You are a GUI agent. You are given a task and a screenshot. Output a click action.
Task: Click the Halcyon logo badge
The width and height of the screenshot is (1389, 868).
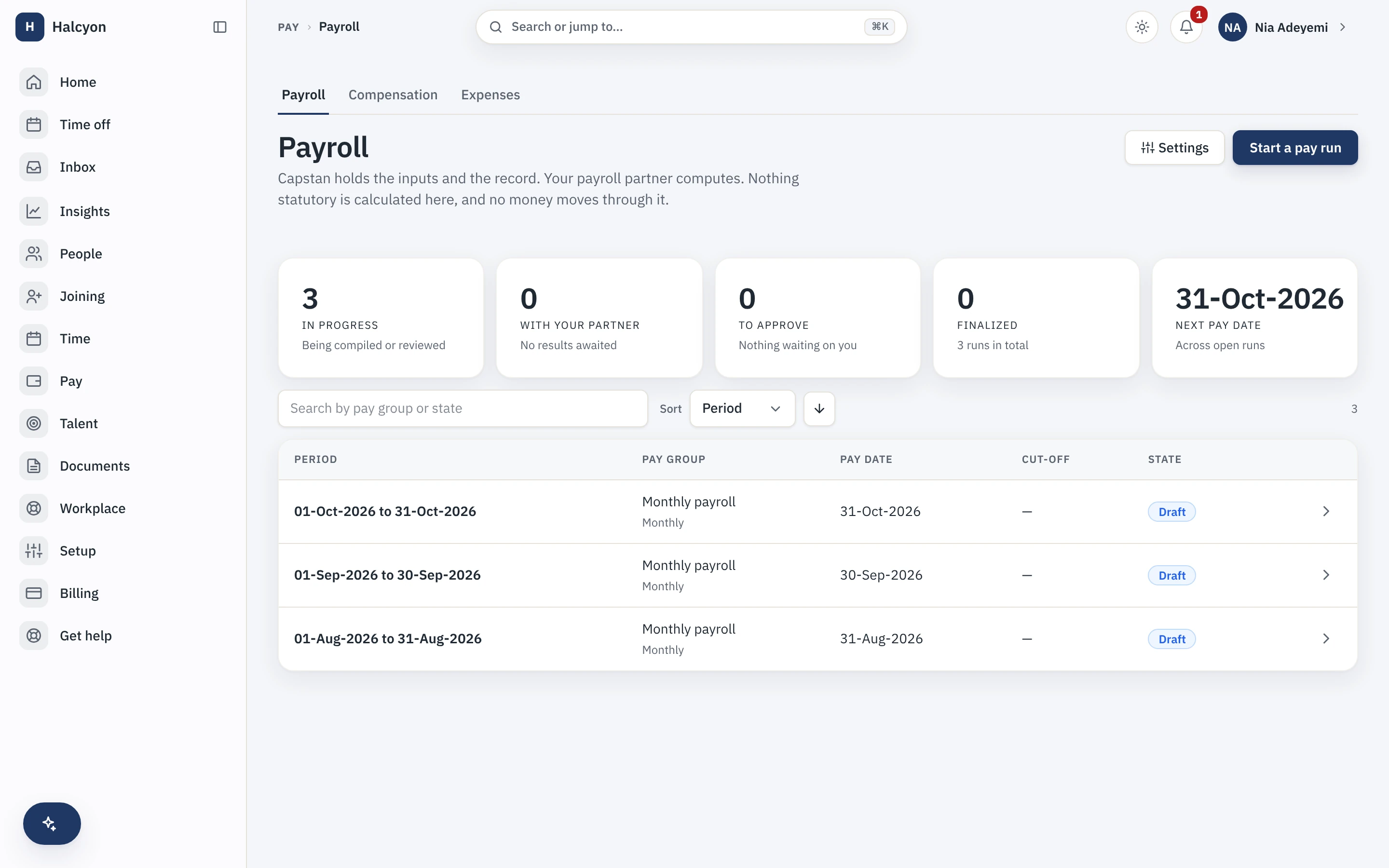coord(30,27)
